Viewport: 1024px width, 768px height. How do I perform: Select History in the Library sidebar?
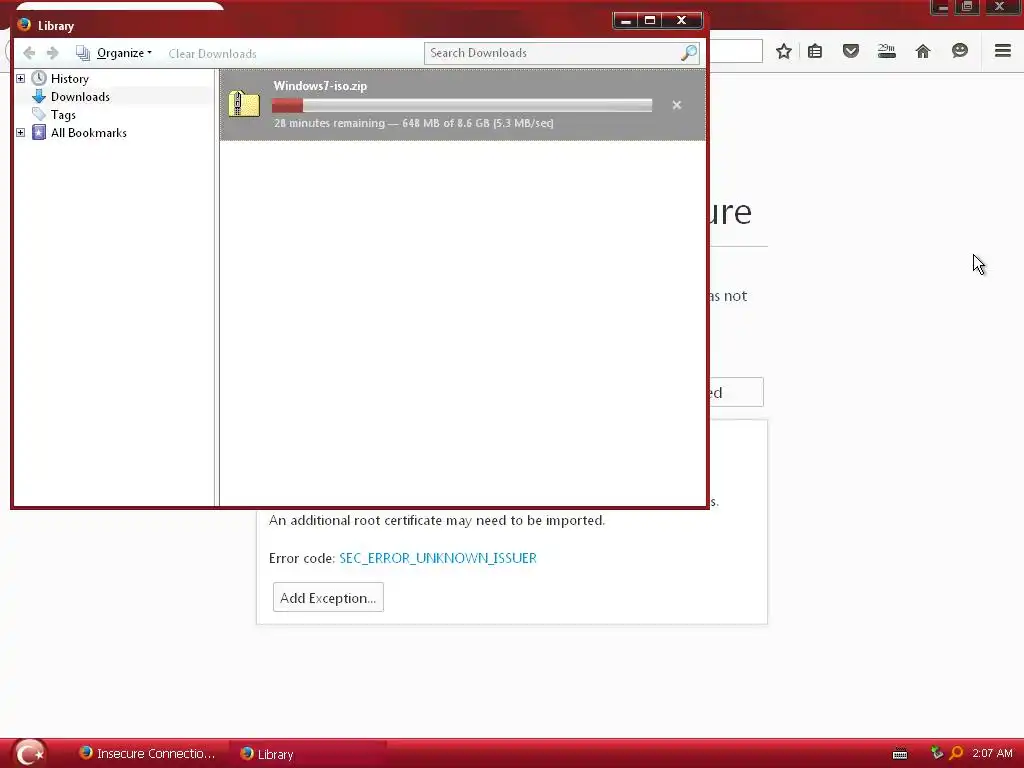tap(70, 78)
